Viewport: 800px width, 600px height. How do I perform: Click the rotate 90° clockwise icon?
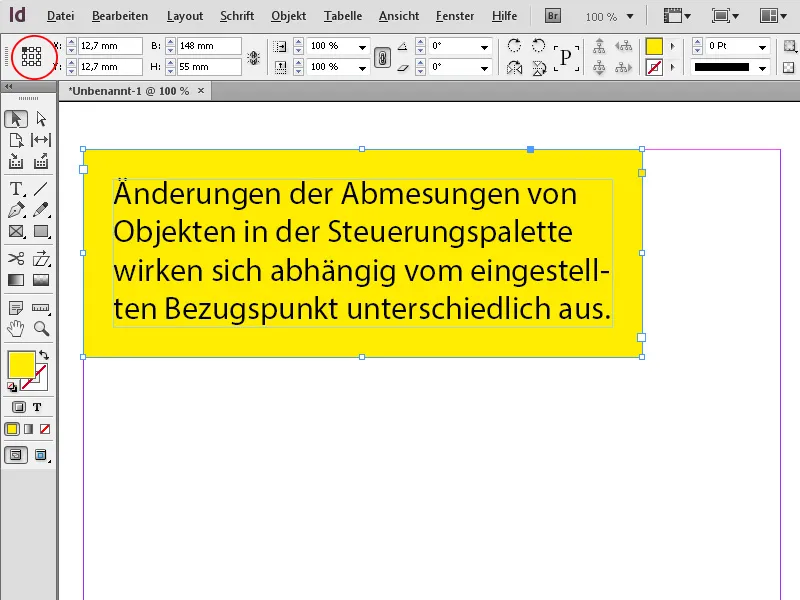point(514,46)
